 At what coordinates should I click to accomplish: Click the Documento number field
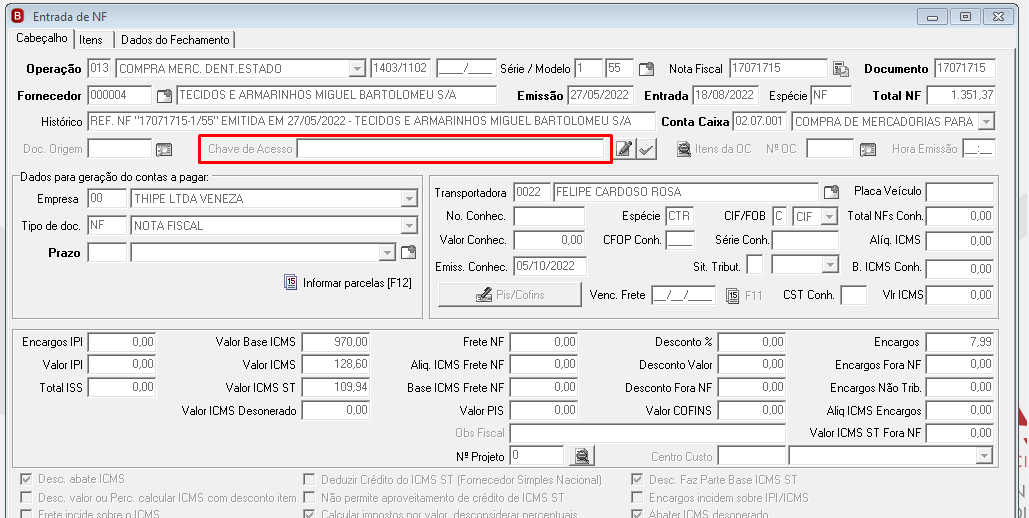(x=965, y=69)
